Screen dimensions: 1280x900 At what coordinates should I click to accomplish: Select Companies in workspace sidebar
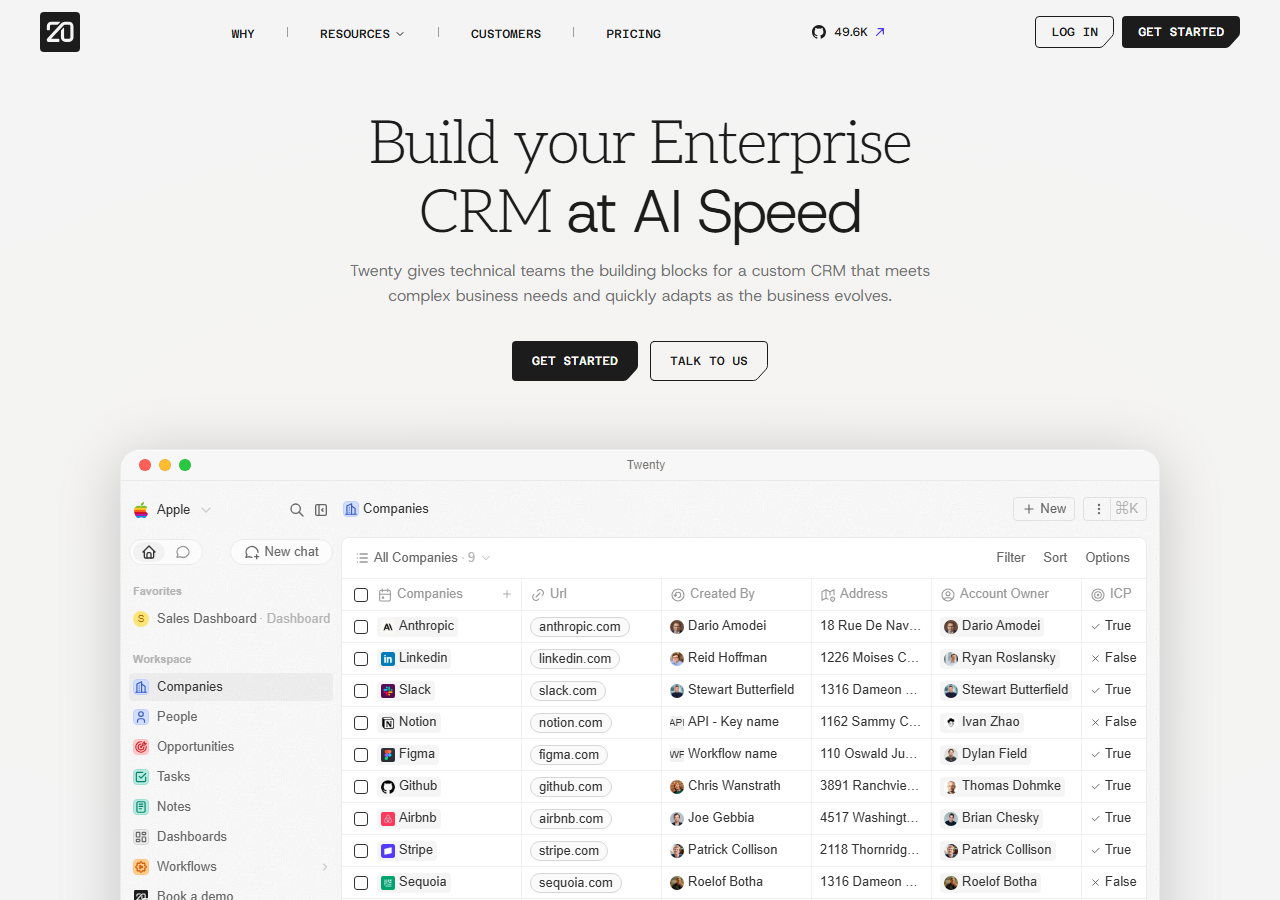(x=231, y=687)
